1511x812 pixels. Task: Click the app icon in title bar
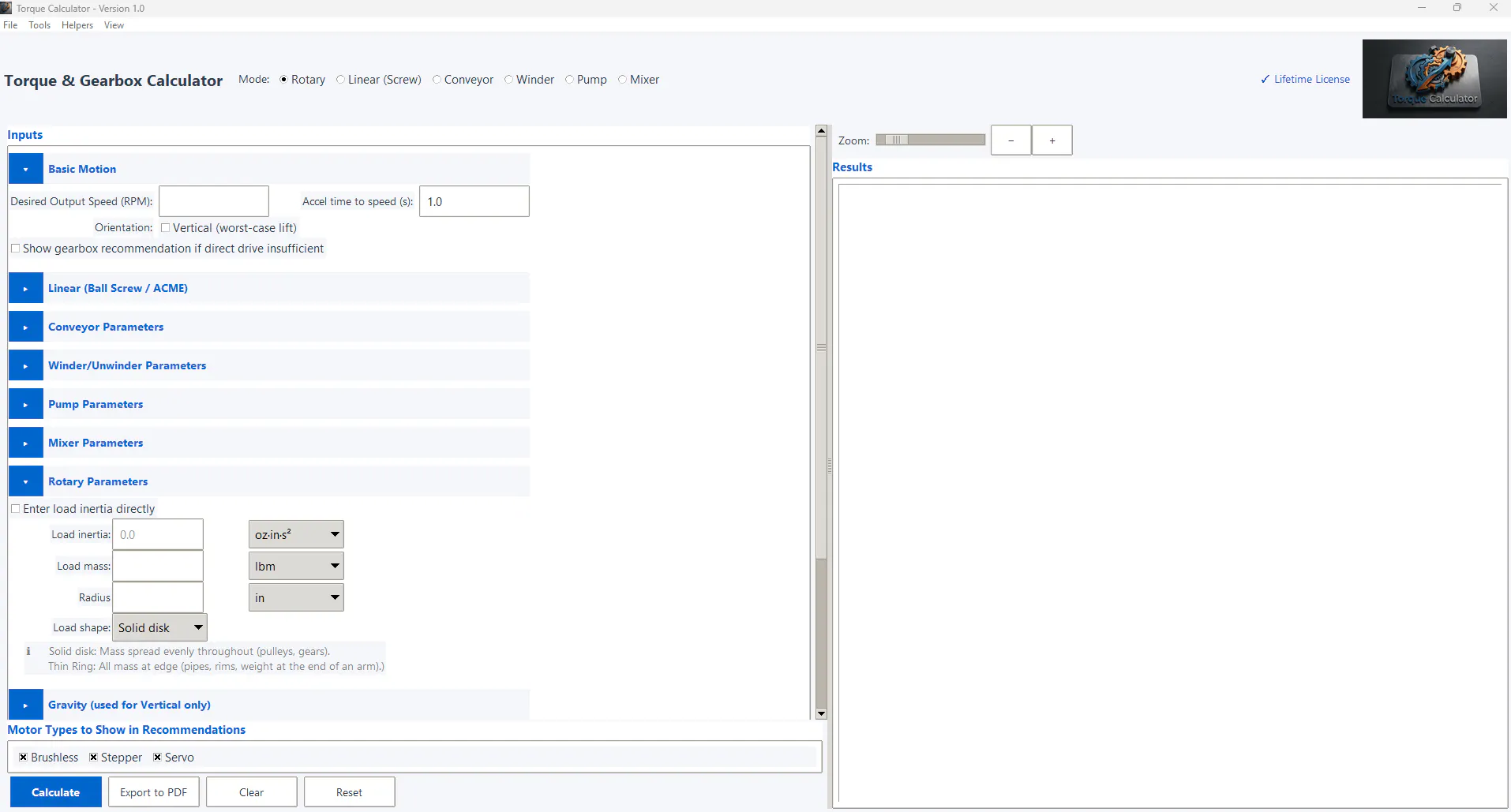tap(6, 8)
